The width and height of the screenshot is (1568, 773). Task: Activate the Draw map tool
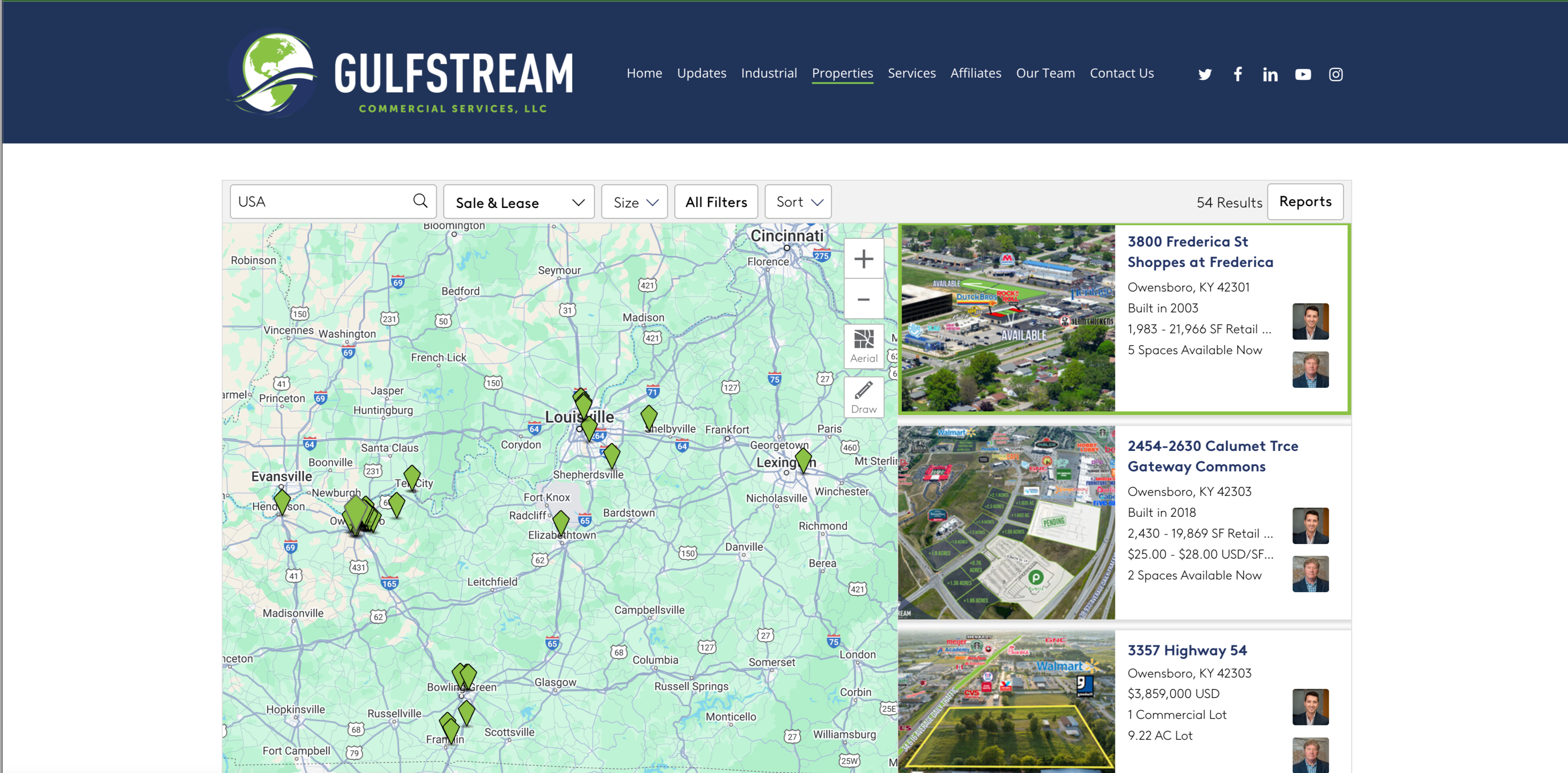[x=863, y=397]
